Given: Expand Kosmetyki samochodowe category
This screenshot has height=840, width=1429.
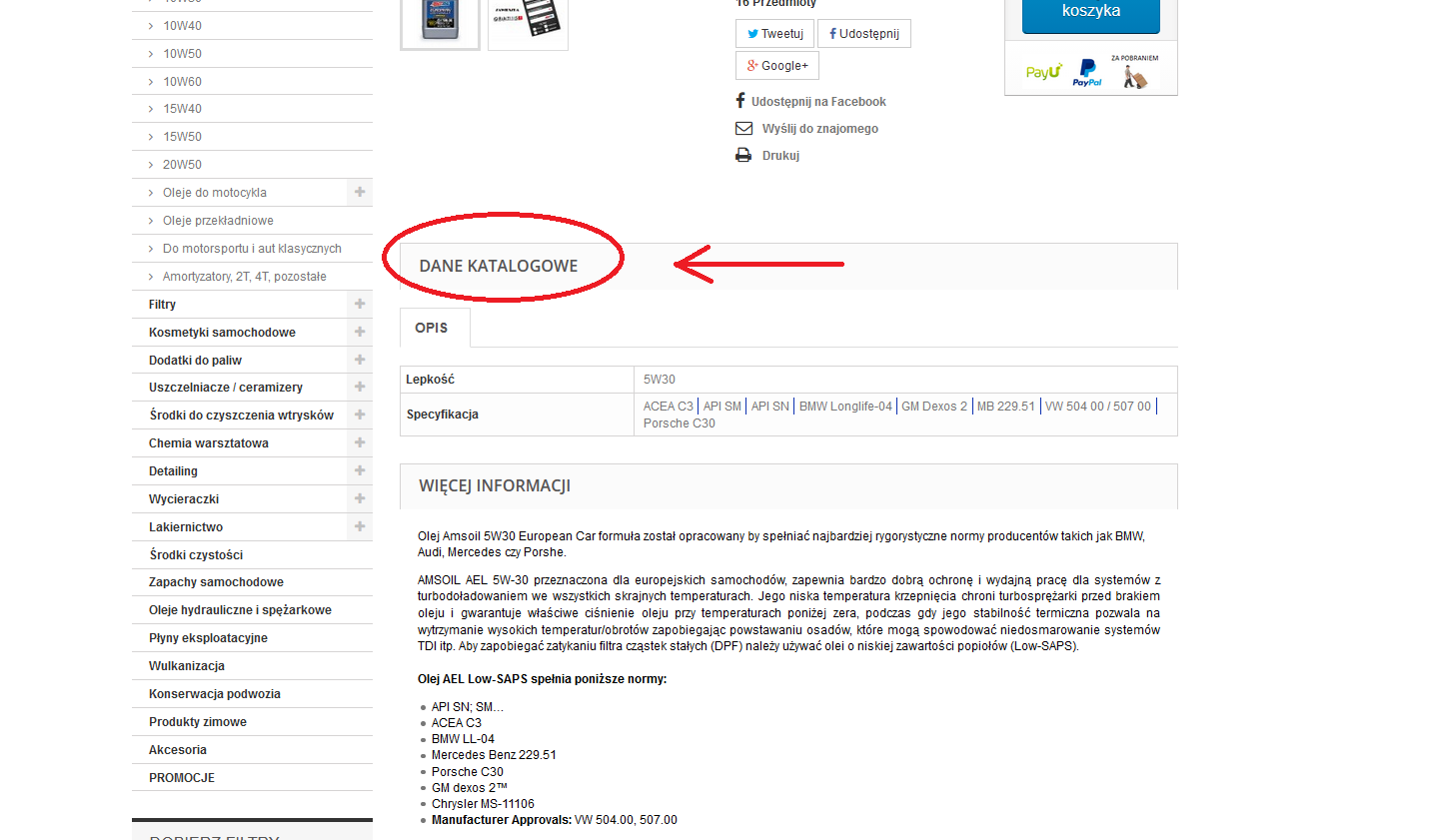Looking at the screenshot, I should [x=360, y=332].
